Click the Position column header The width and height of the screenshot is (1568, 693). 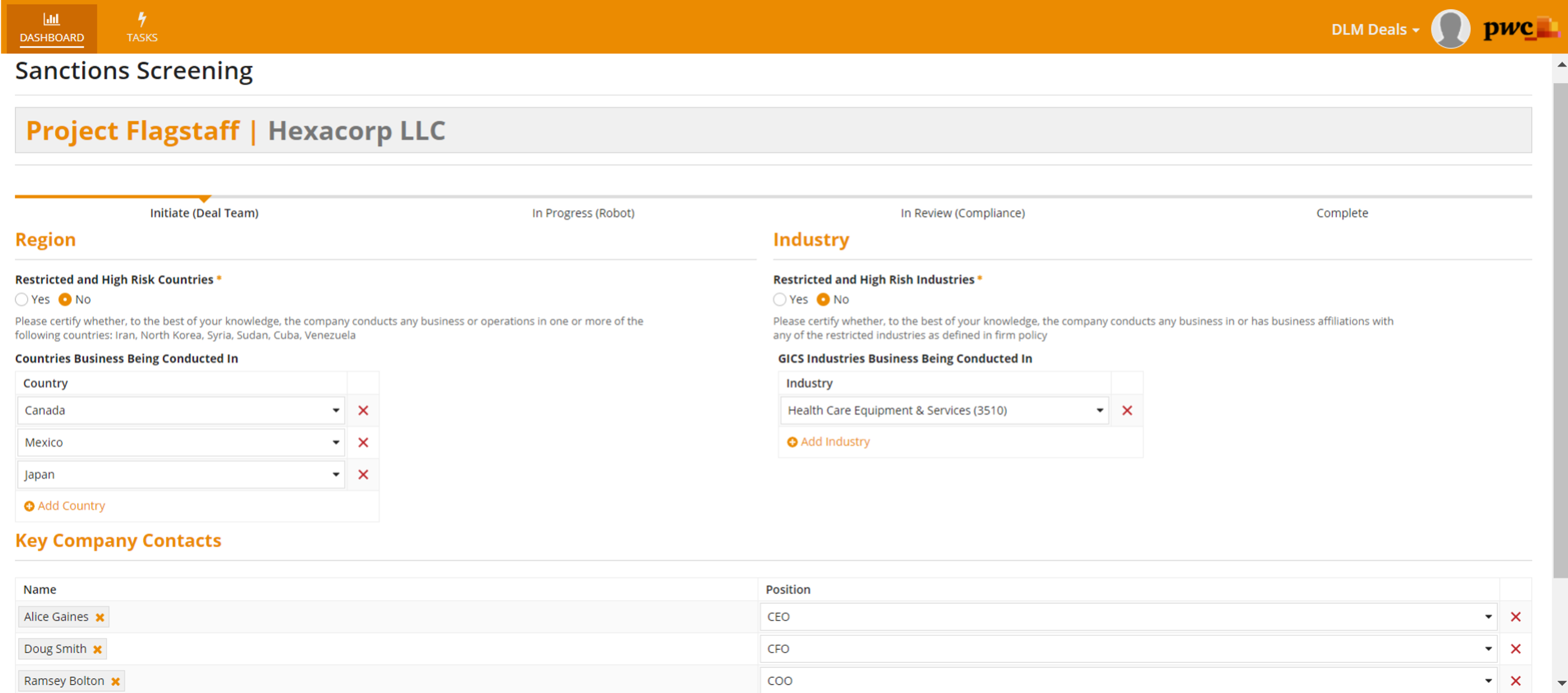coord(788,589)
